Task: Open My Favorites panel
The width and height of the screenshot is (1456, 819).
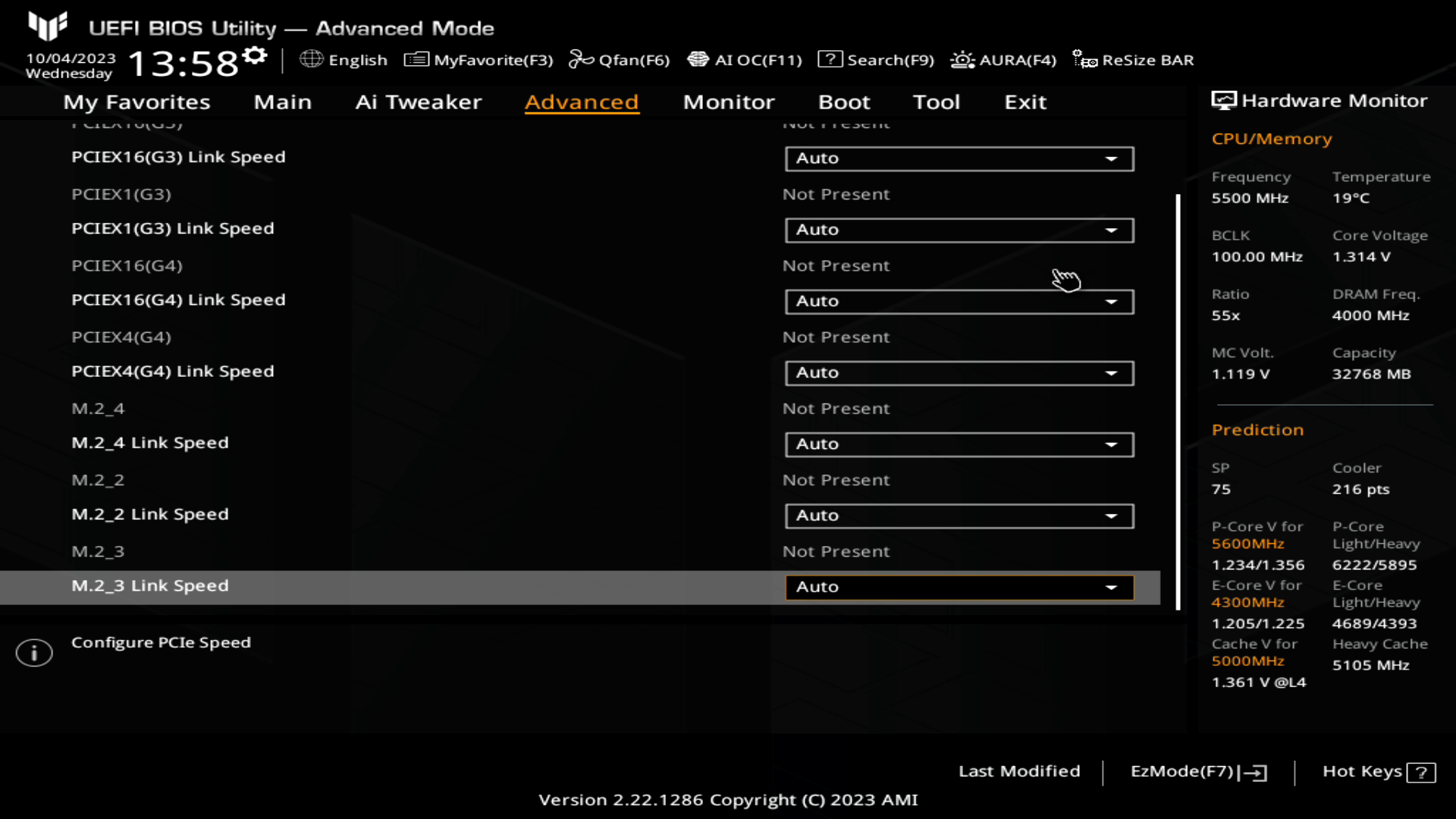Action: [x=137, y=101]
